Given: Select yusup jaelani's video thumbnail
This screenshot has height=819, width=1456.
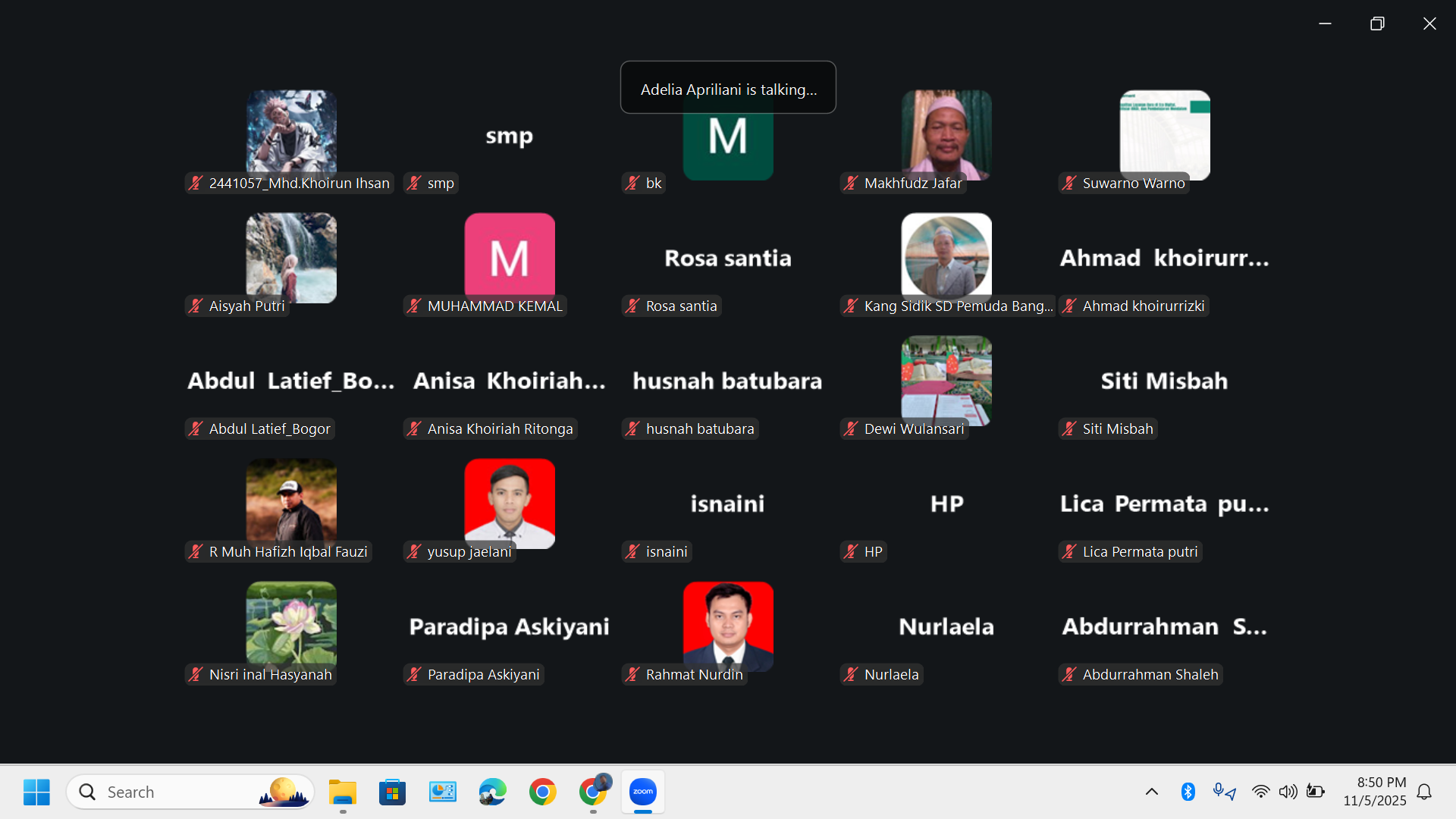Looking at the screenshot, I should pos(510,500).
